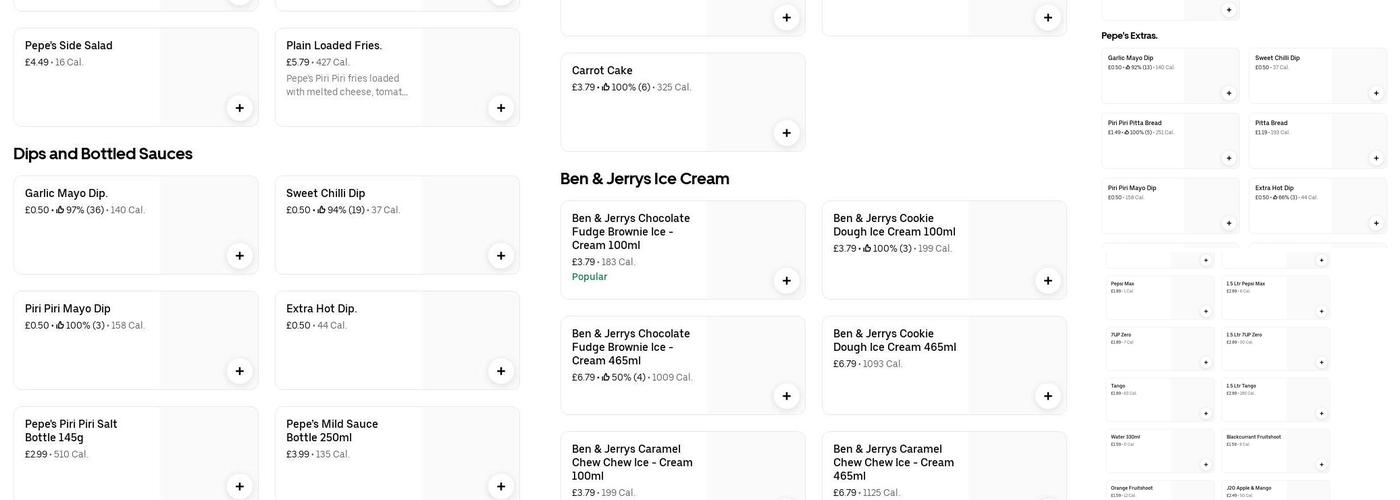This screenshot has width=1400, height=500.
Task: Open Plain Loaded Fries item details
Action: [x=334, y=46]
